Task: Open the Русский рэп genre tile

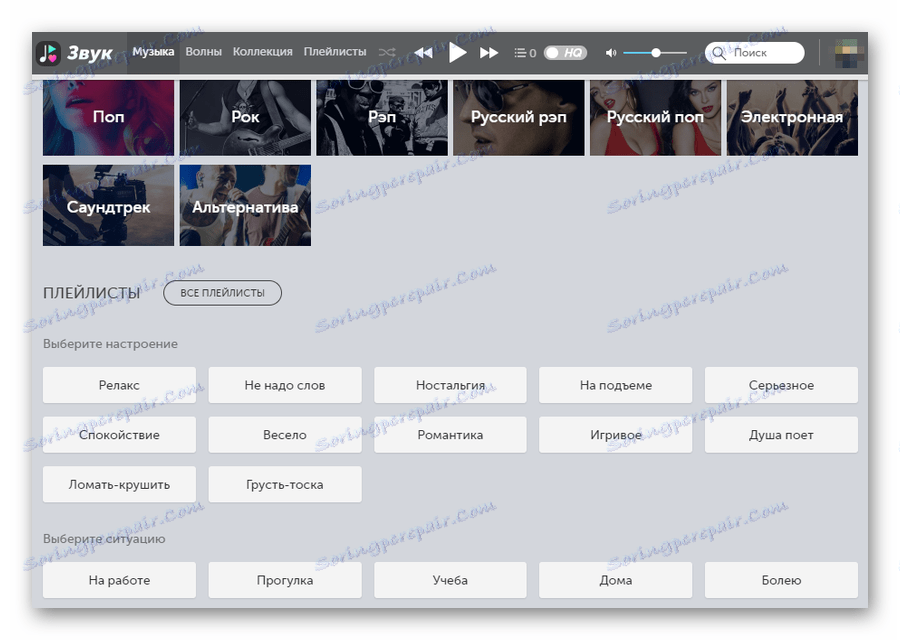Action: tap(519, 118)
